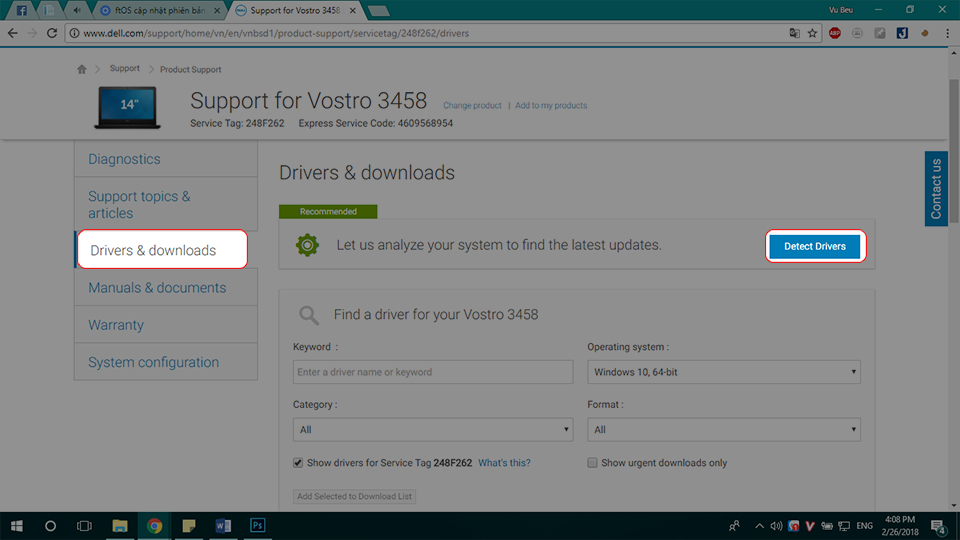
Task: Expand the Operating system dropdown
Action: click(724, 372)
